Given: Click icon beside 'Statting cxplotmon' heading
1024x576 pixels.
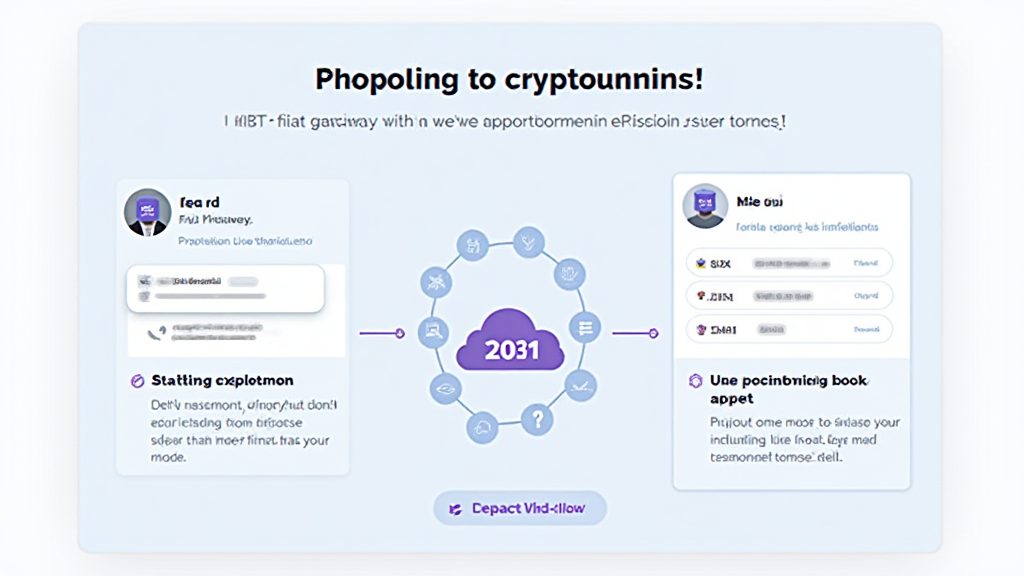Looking at the screenshot, I should coord(138,381).
